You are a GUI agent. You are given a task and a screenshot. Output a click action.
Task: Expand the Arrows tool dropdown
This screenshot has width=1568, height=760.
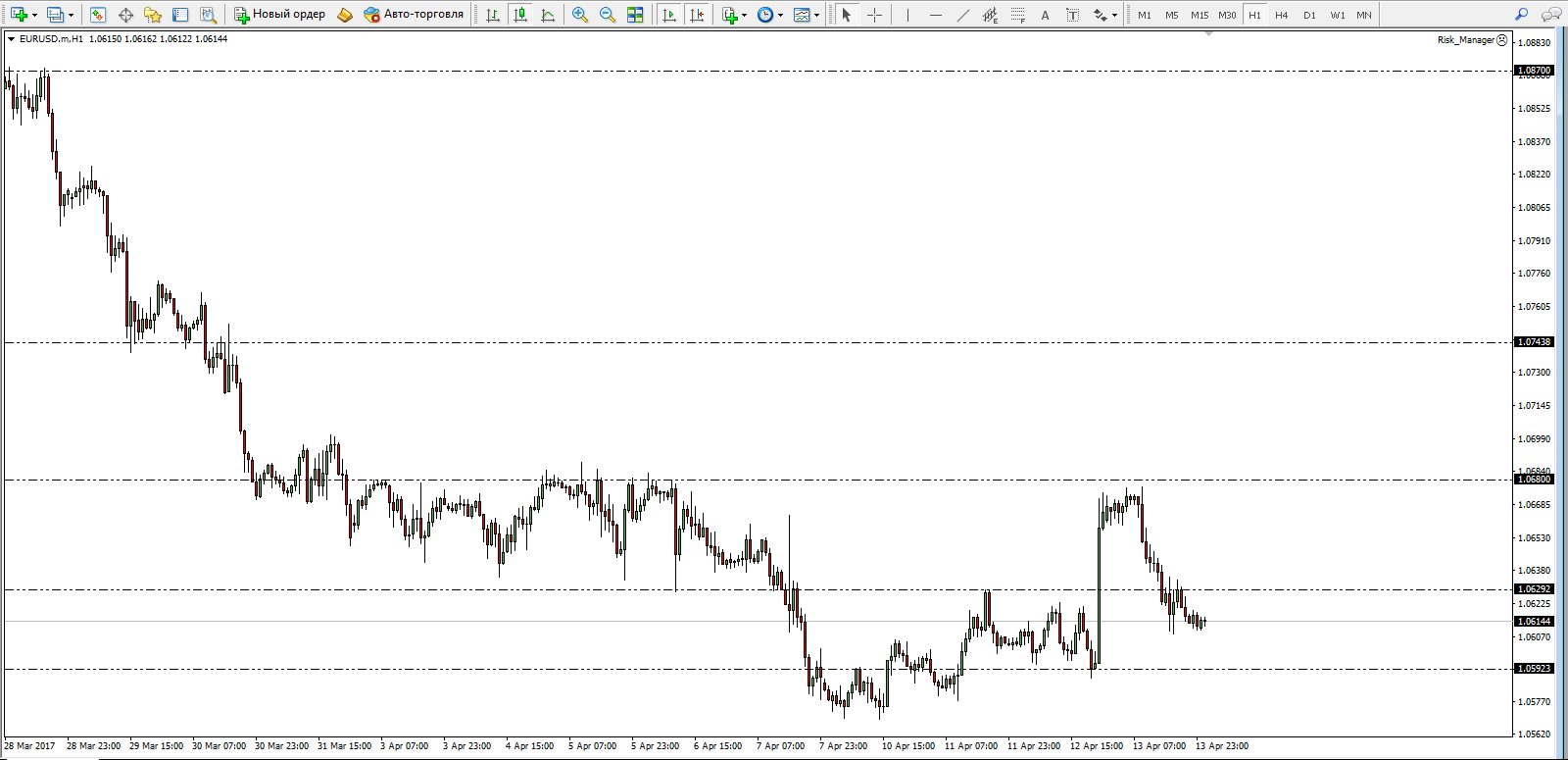pos(1115,15)
